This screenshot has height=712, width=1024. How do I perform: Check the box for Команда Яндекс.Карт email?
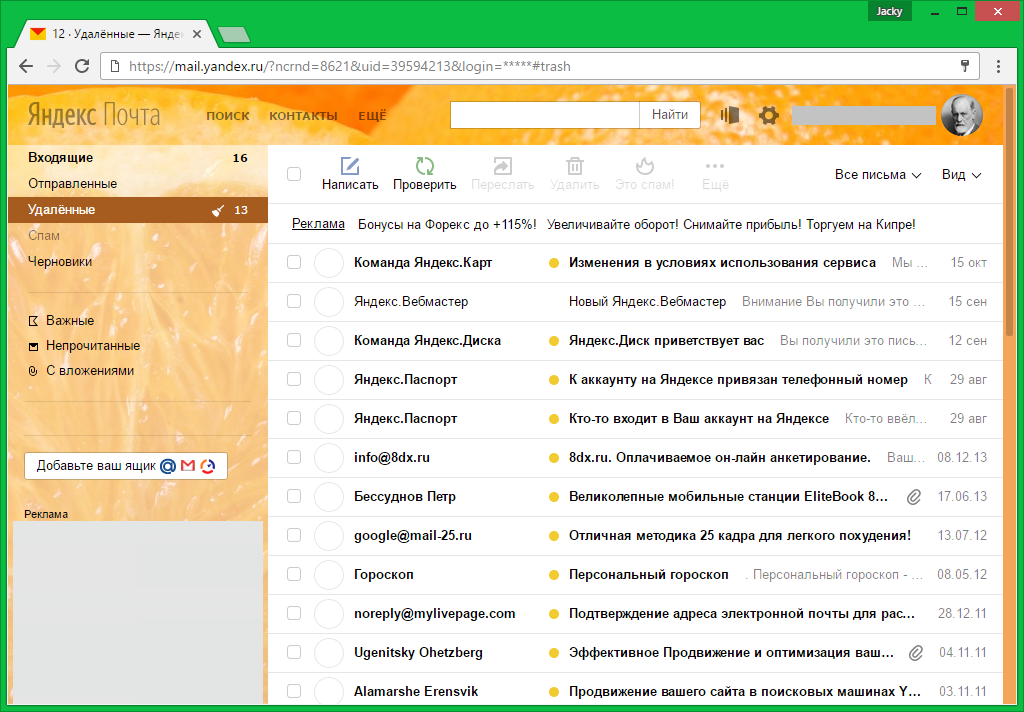pos(294,262)
